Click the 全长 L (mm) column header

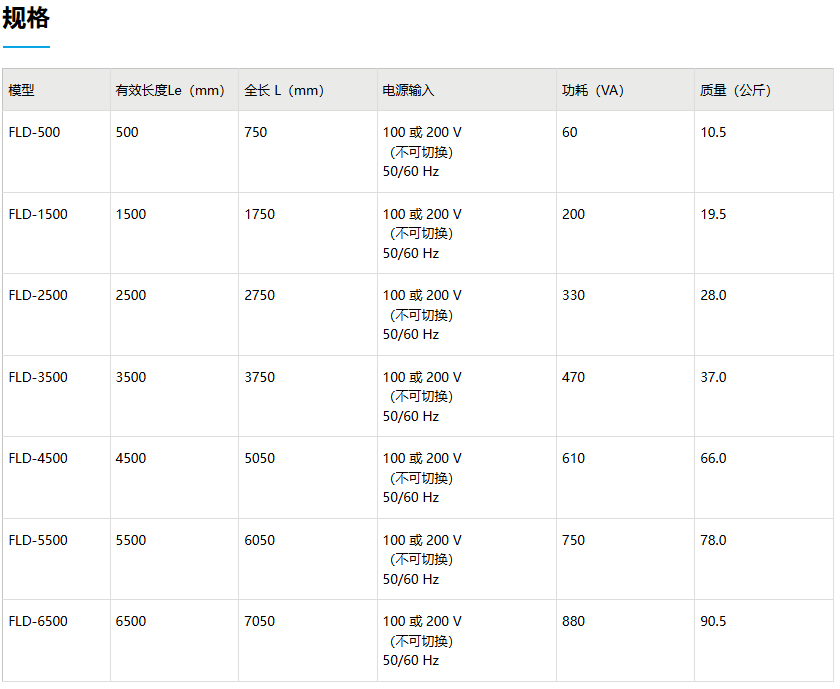[x=284, y=90]
